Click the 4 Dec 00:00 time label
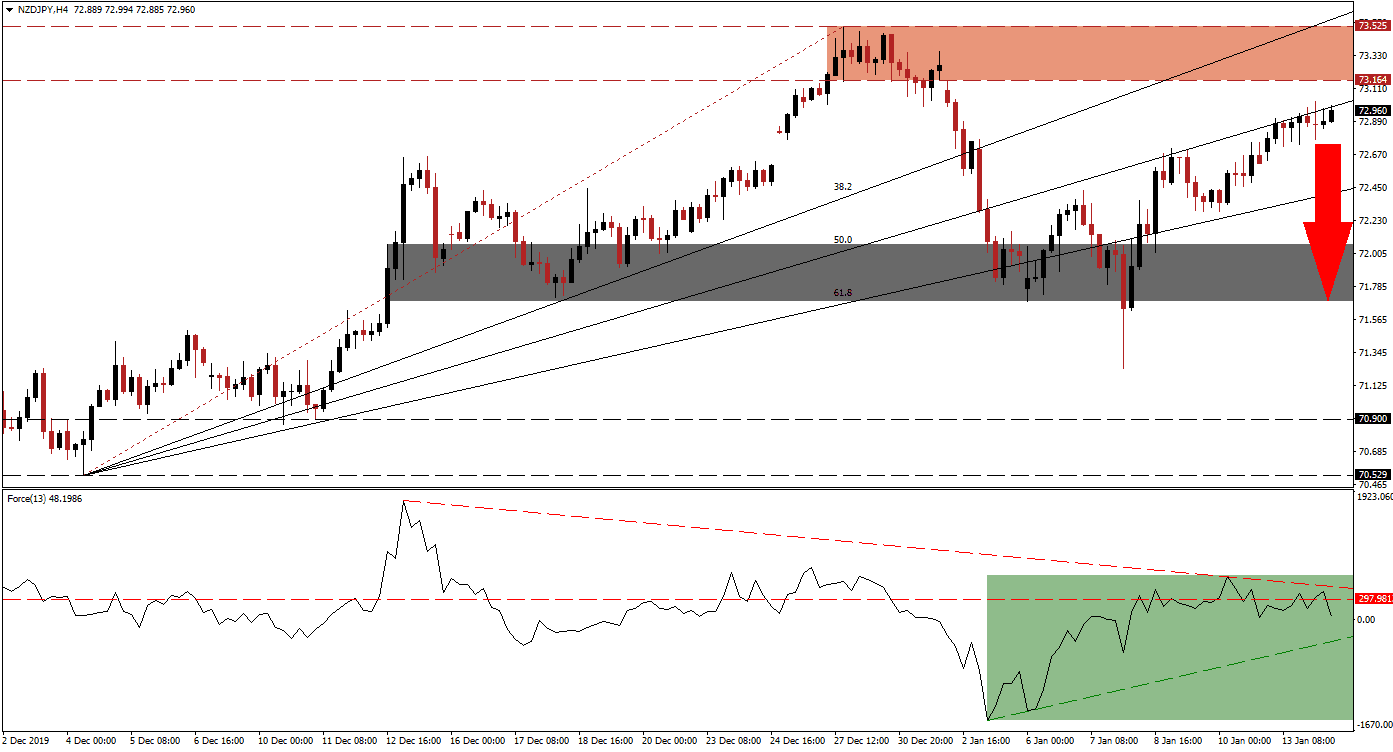Screen dimensions: 1393x752 (90, 741)
